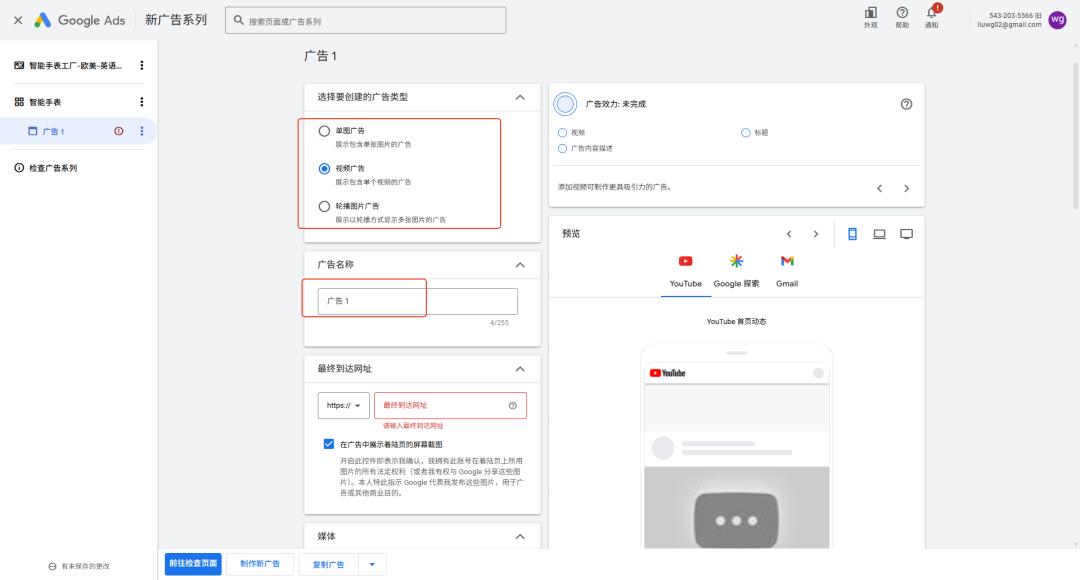Click the 外观 appearance icon
The height and width of the screenshot is (580, 1080).
[870, 13]
